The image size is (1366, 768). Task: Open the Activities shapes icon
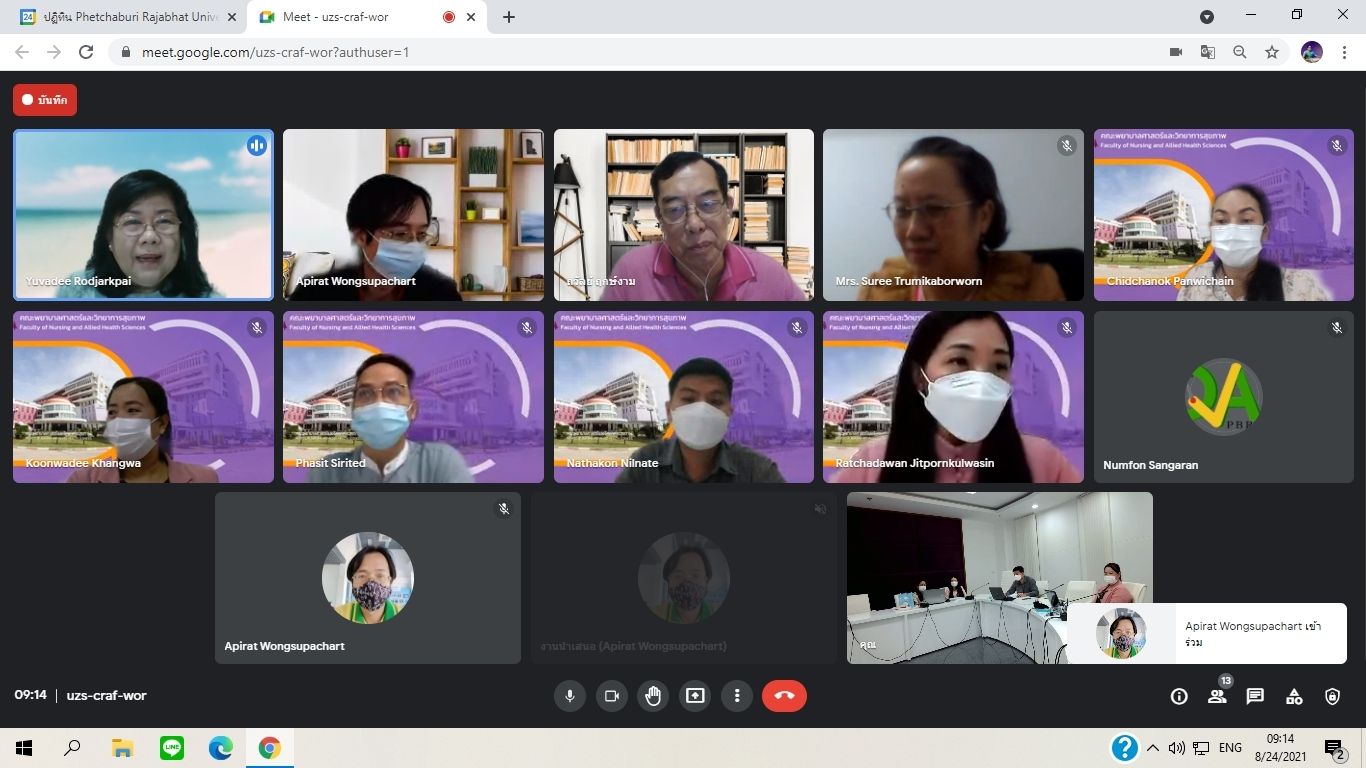(1294, 697)
